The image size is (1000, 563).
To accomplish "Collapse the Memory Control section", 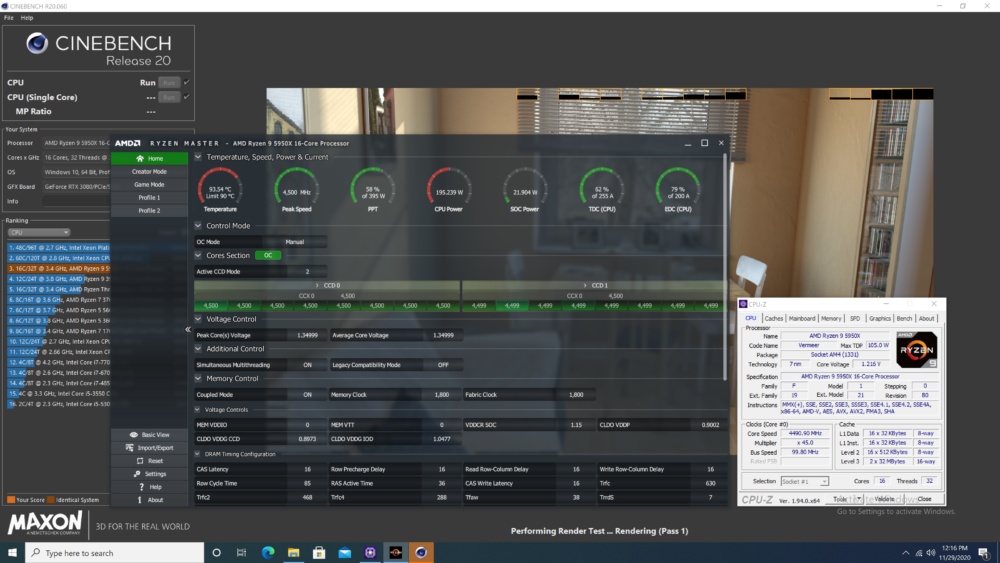I will click(x=198, y=378).
